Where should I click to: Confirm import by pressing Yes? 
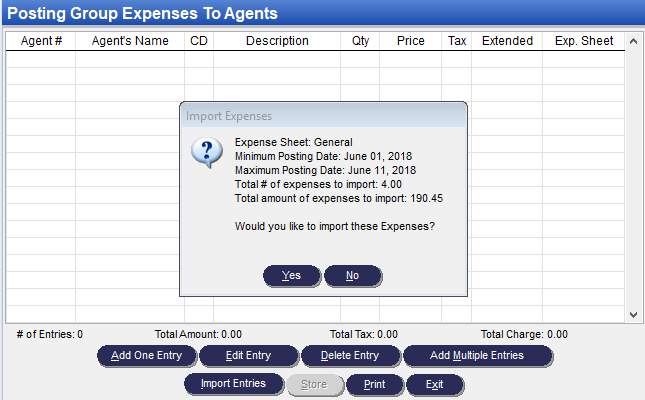(x=291, y=276)
